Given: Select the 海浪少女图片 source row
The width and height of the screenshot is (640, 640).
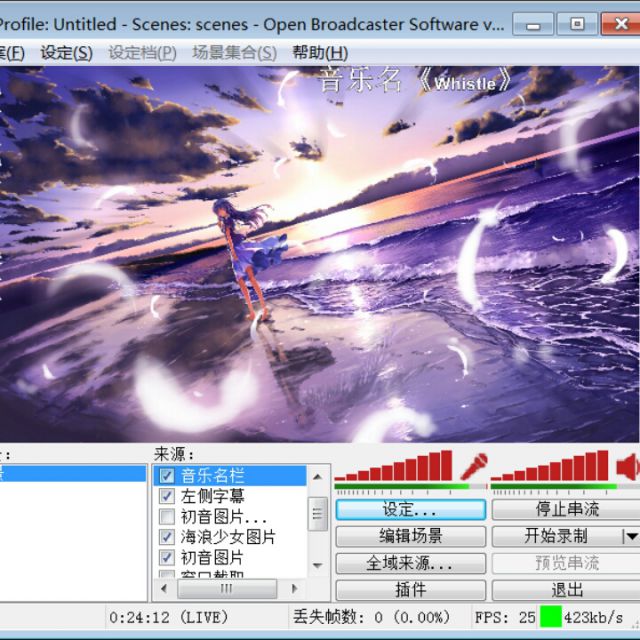Looking at the screenshot, I should [x=230, y=537].
